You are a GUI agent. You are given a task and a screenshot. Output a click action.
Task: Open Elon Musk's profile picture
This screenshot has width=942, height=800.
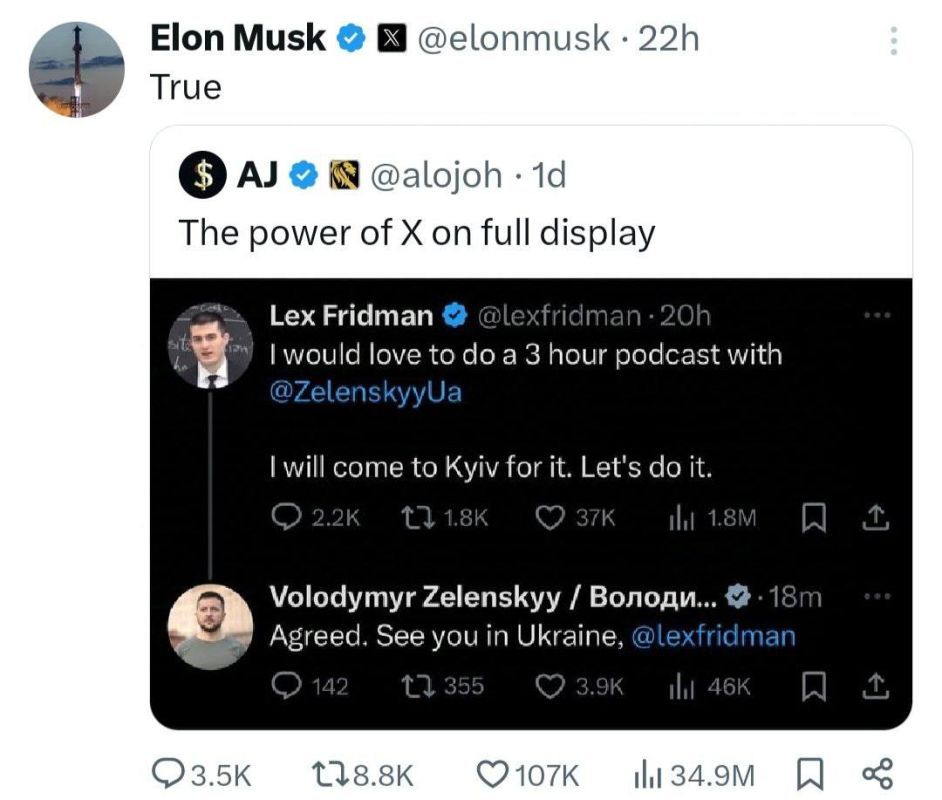pos(76,68)
